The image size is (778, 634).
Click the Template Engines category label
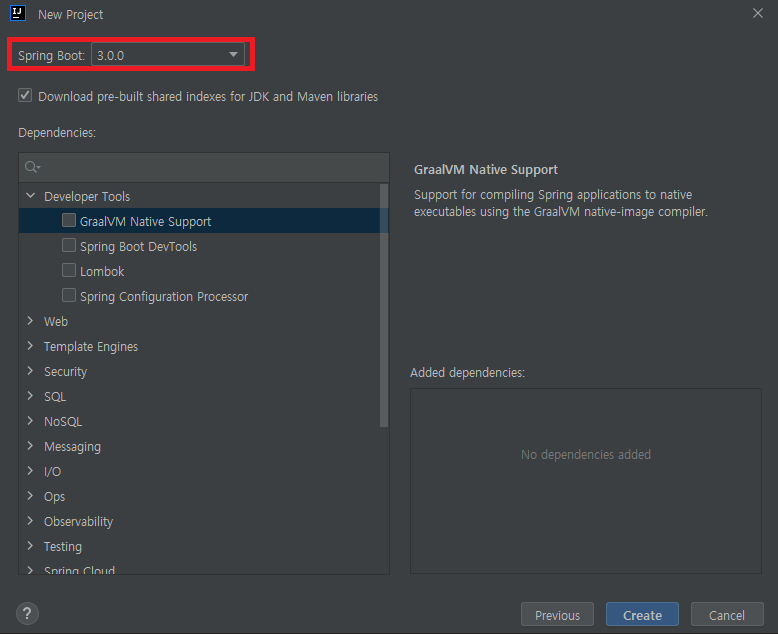91,346
